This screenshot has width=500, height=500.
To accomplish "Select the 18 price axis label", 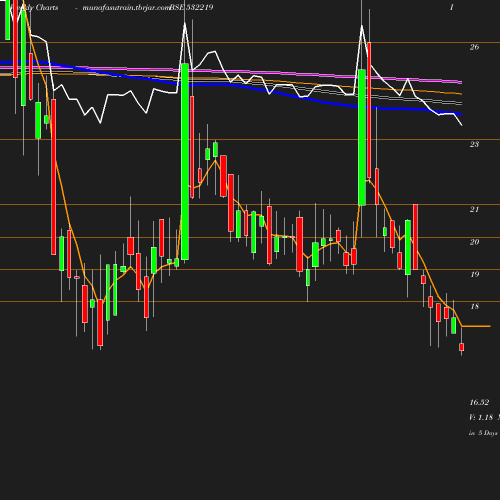I will tap(474, 306).
